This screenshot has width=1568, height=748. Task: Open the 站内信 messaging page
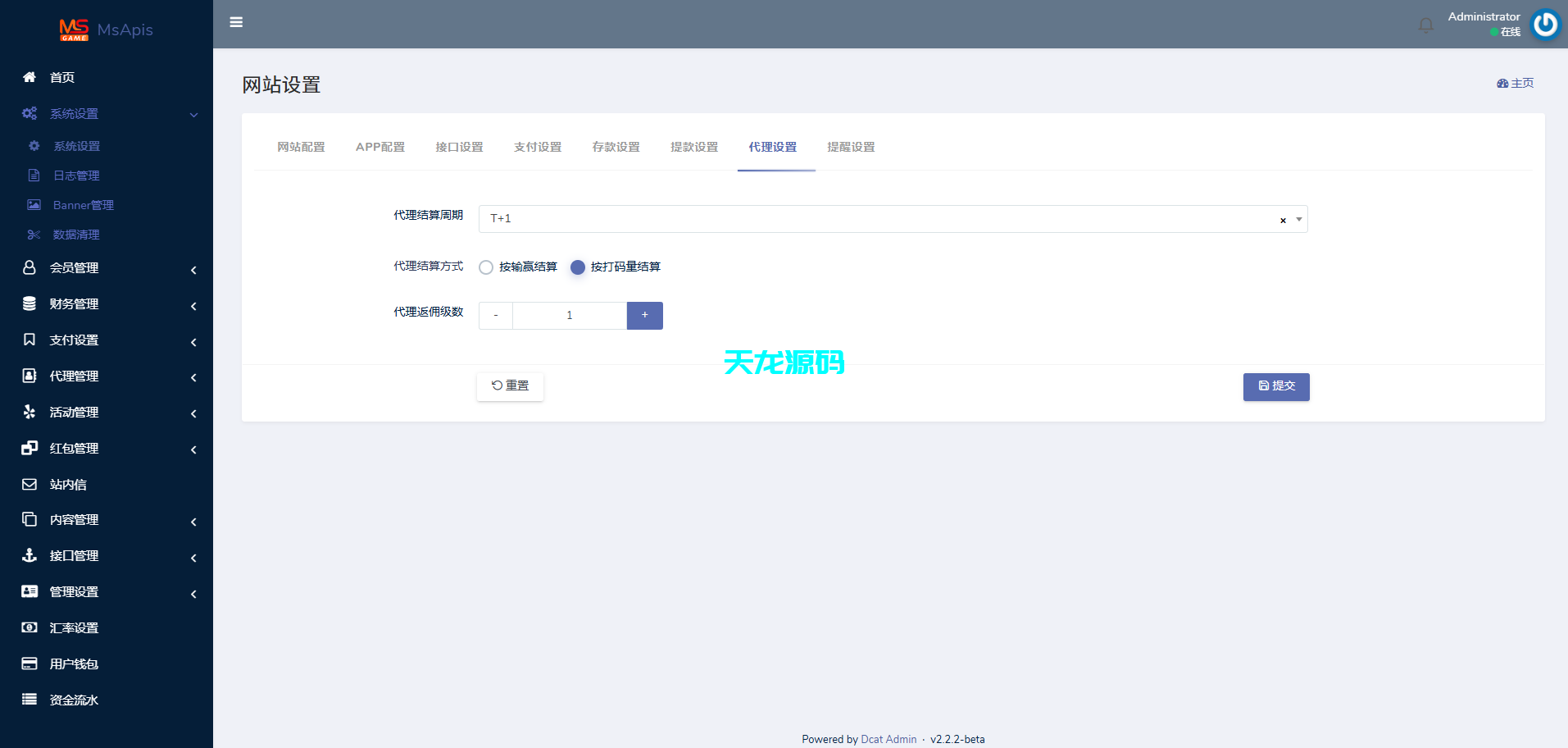point(67,484)
